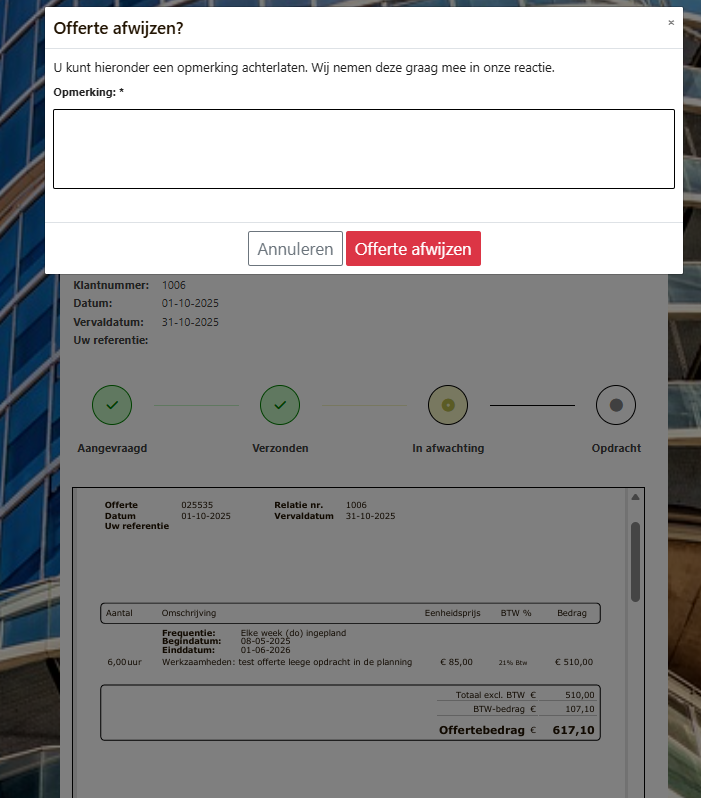Click the Eenheidsprijs column header
This screenshot has height=798, width=701.
coord(453,613)
